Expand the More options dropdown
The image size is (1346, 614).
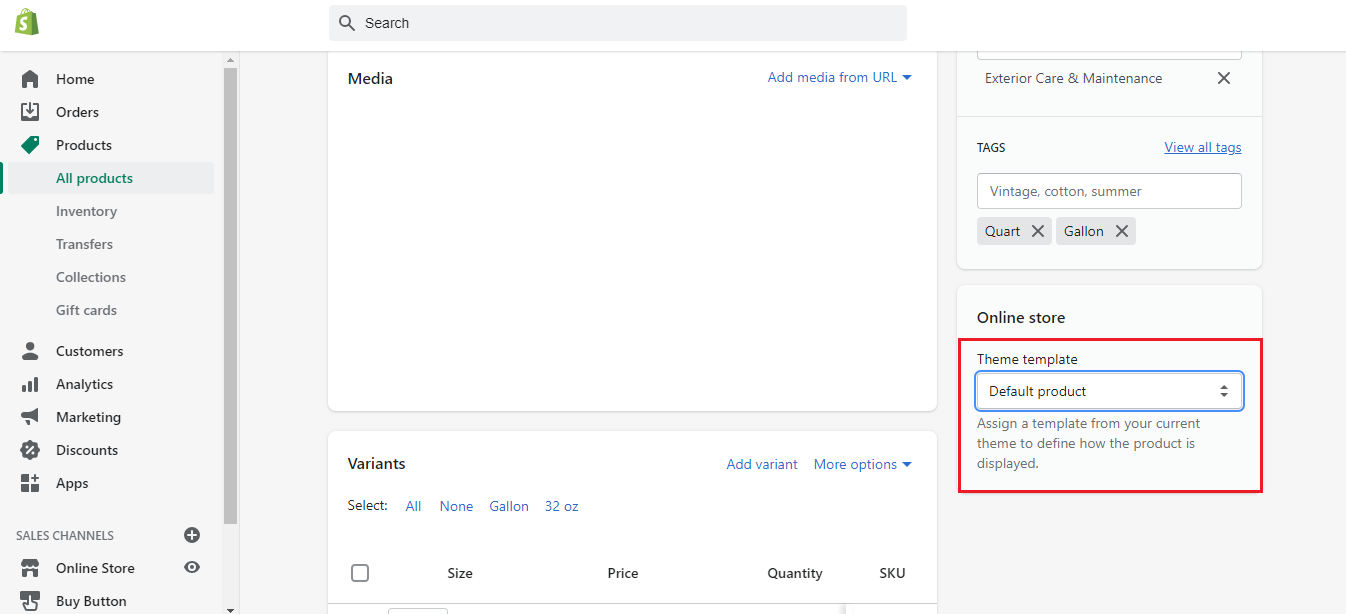[x=862, y=464]
